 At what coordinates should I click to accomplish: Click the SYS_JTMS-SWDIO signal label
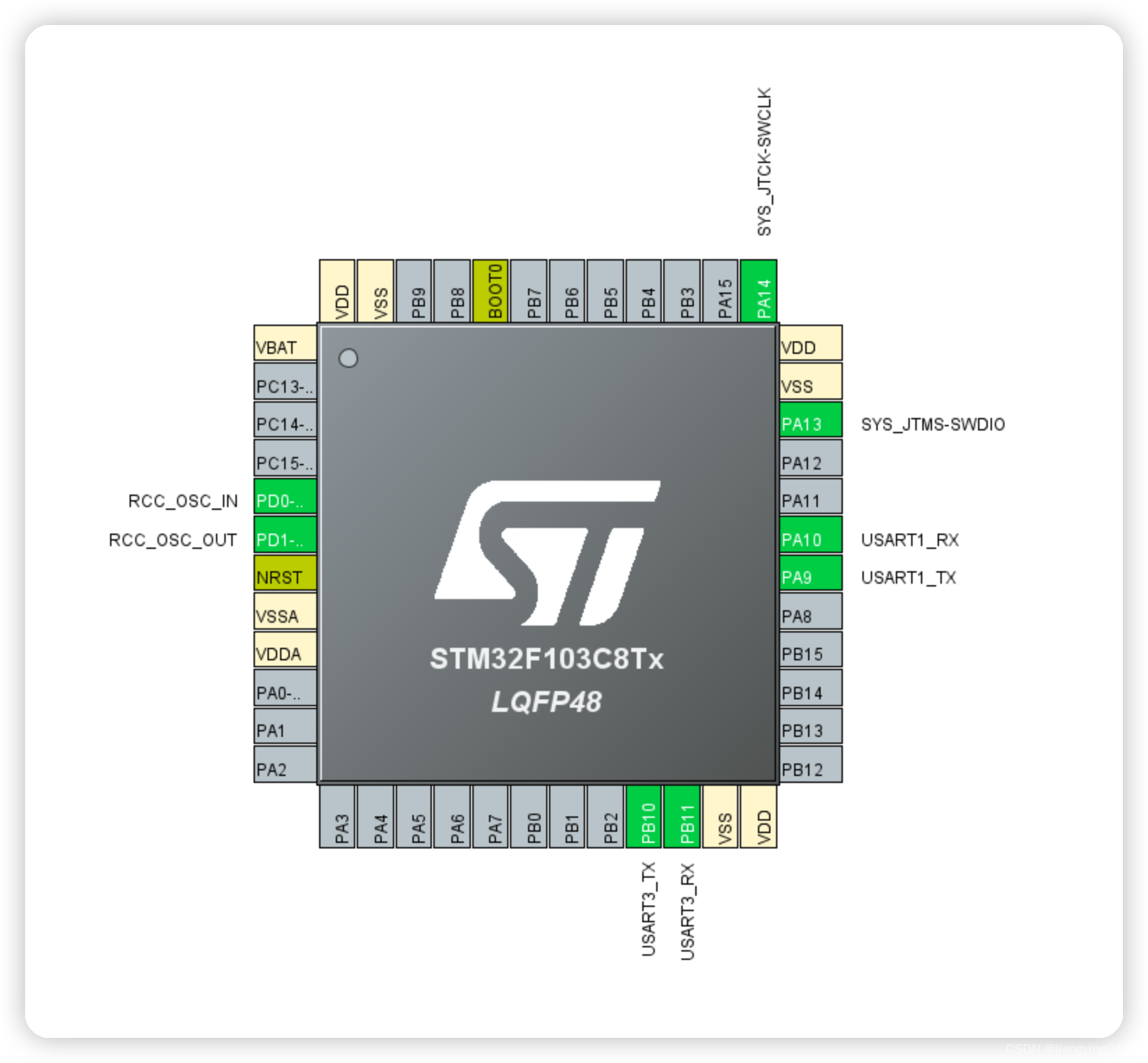(x=932, y=424)
